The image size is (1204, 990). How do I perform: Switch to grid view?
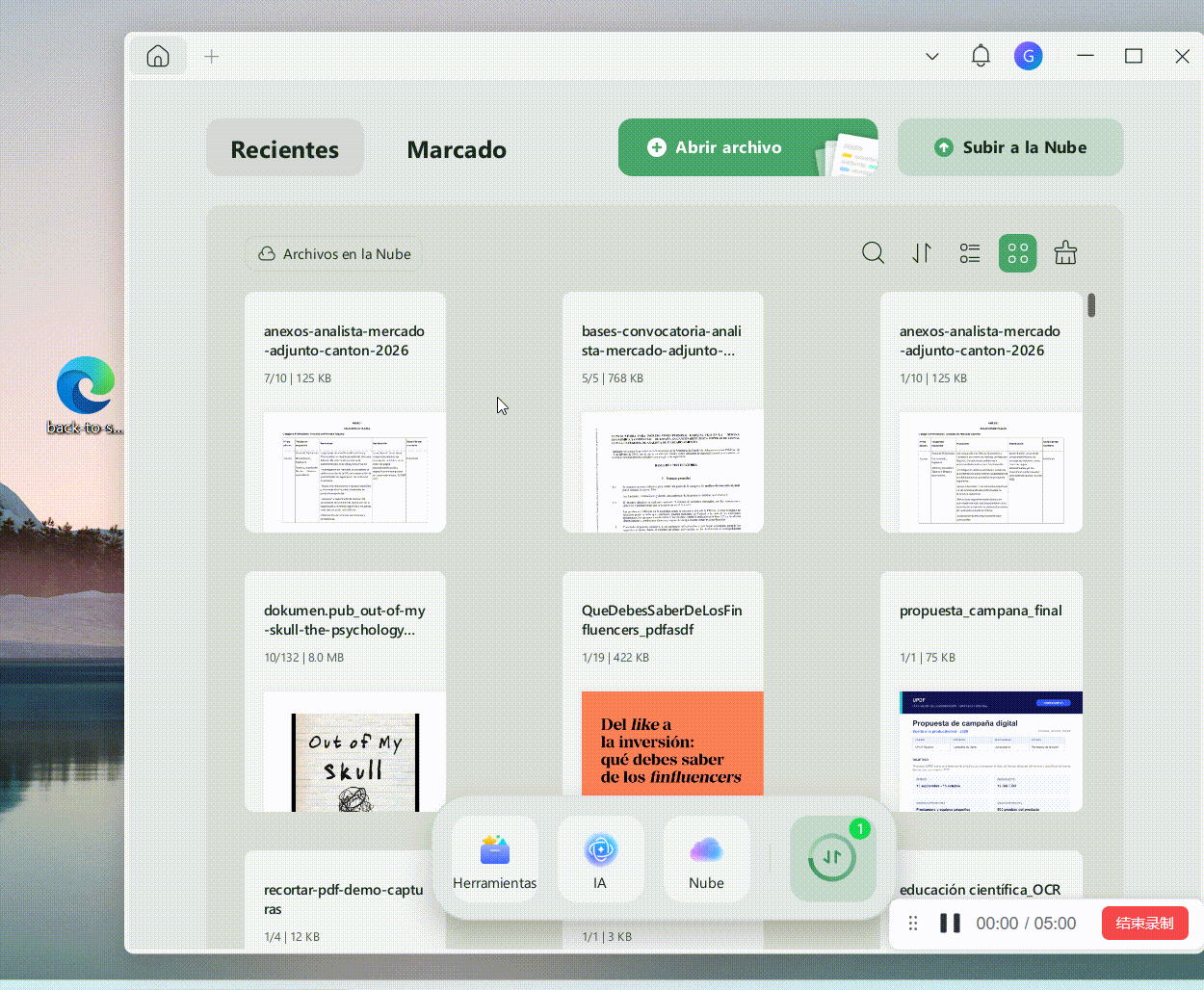[1018, 253]
